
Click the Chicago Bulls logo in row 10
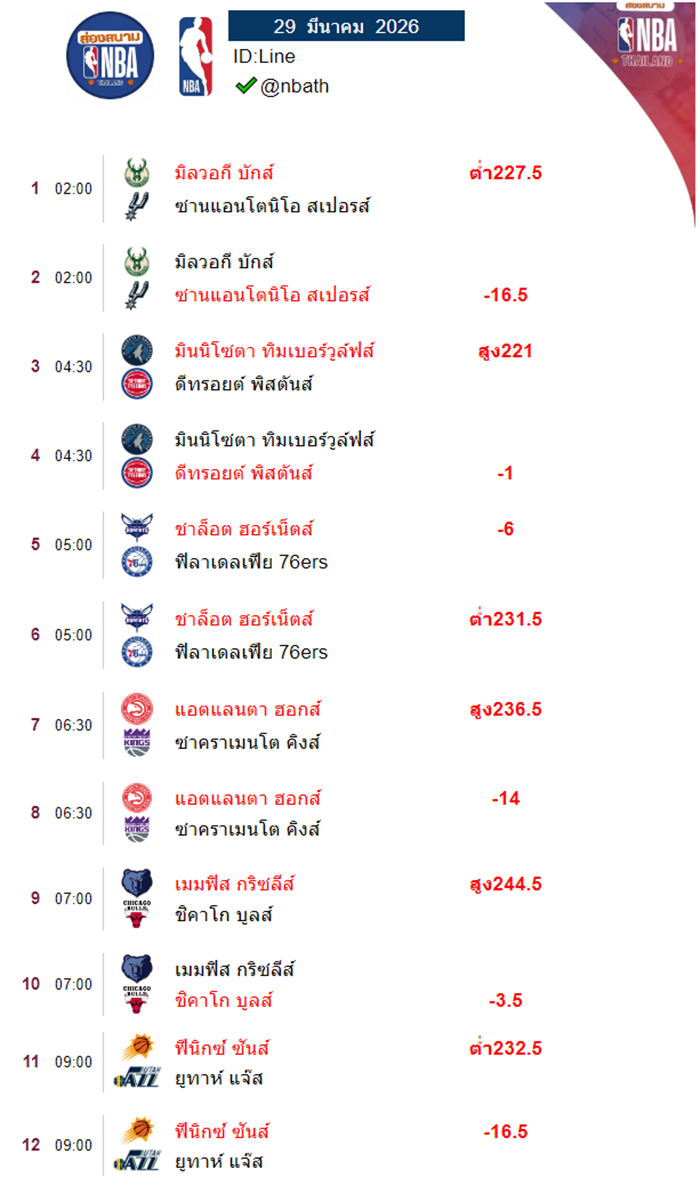tap(136, 1000)
